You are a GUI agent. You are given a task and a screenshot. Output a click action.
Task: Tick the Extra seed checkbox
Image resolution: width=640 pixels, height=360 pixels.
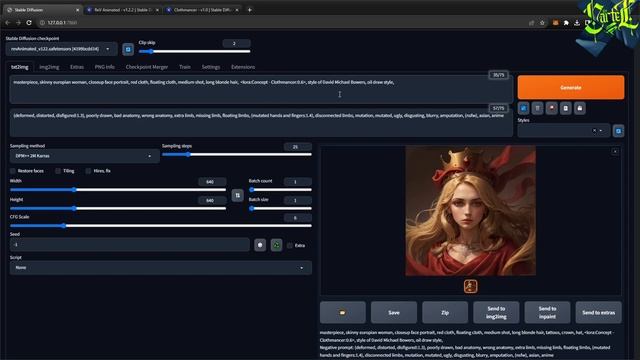tap(290, 245)
